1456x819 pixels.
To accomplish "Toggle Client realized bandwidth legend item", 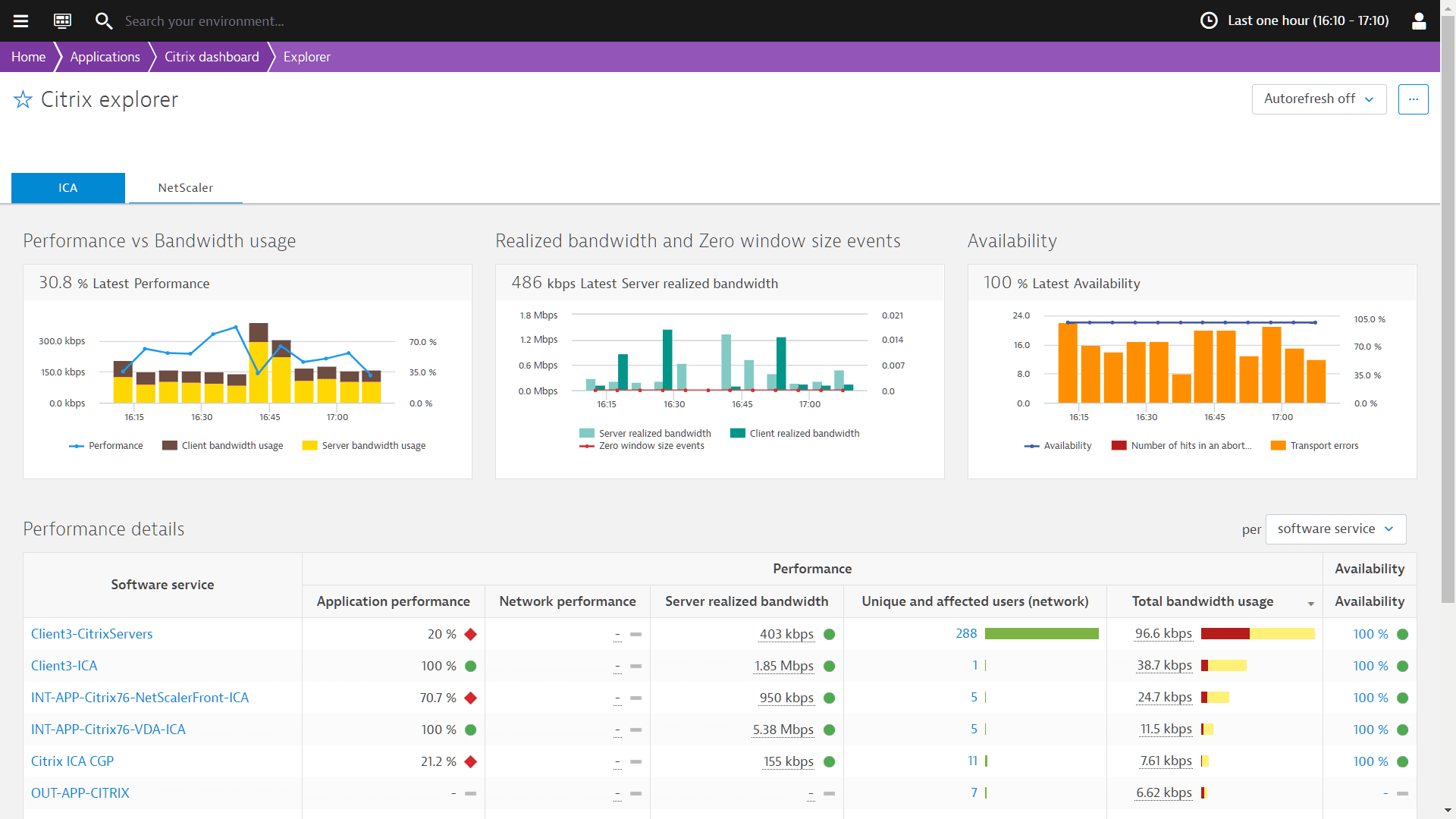I will coord(795,434).
